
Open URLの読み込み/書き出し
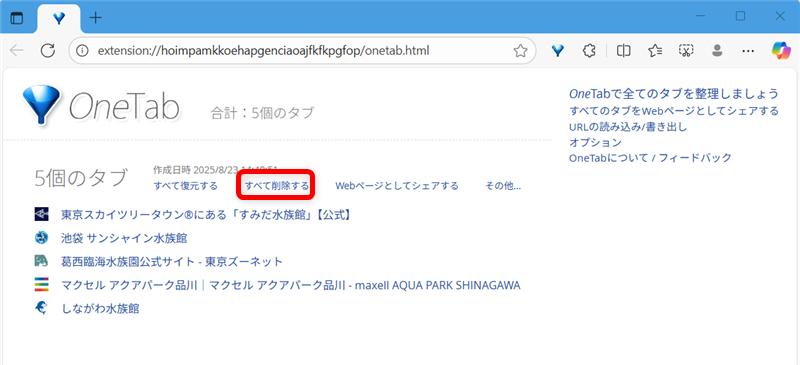point(628,127)
